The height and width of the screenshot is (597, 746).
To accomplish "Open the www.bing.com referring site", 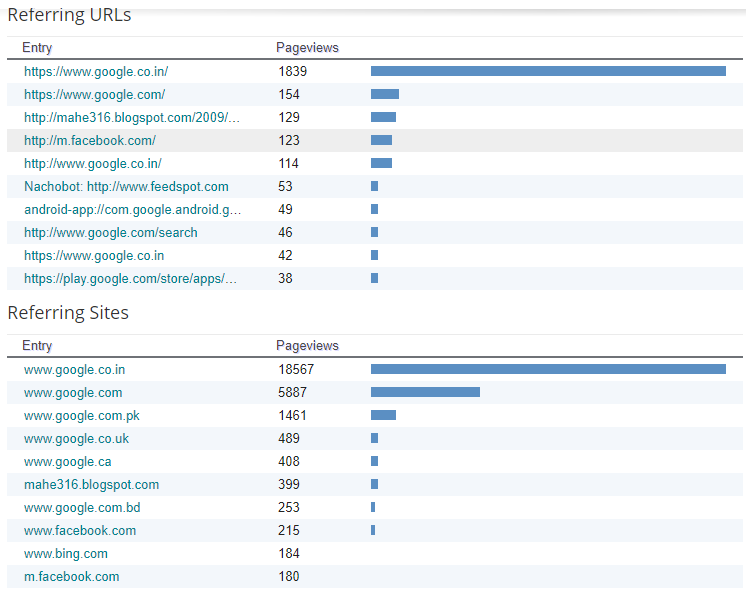I will 66,553.
